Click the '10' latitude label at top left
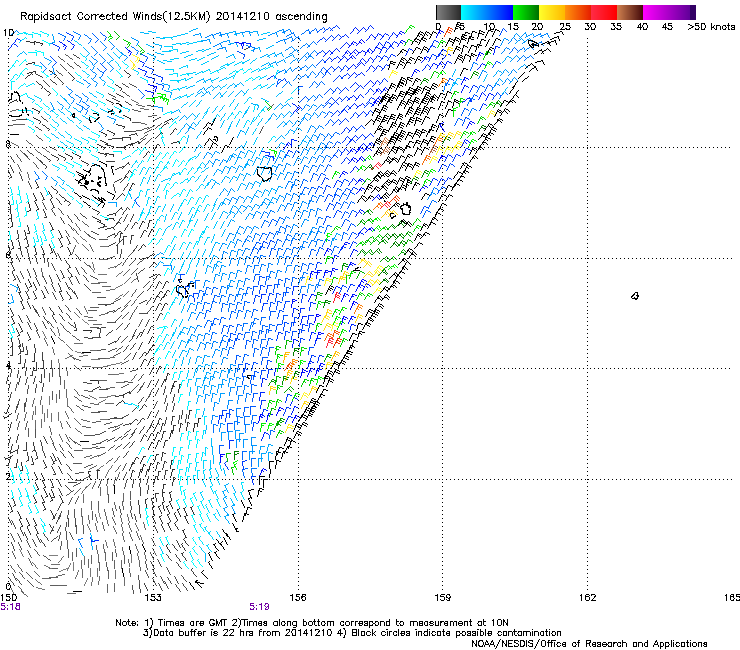This screenshot has height=650, width=740. (x=8, y=33)
